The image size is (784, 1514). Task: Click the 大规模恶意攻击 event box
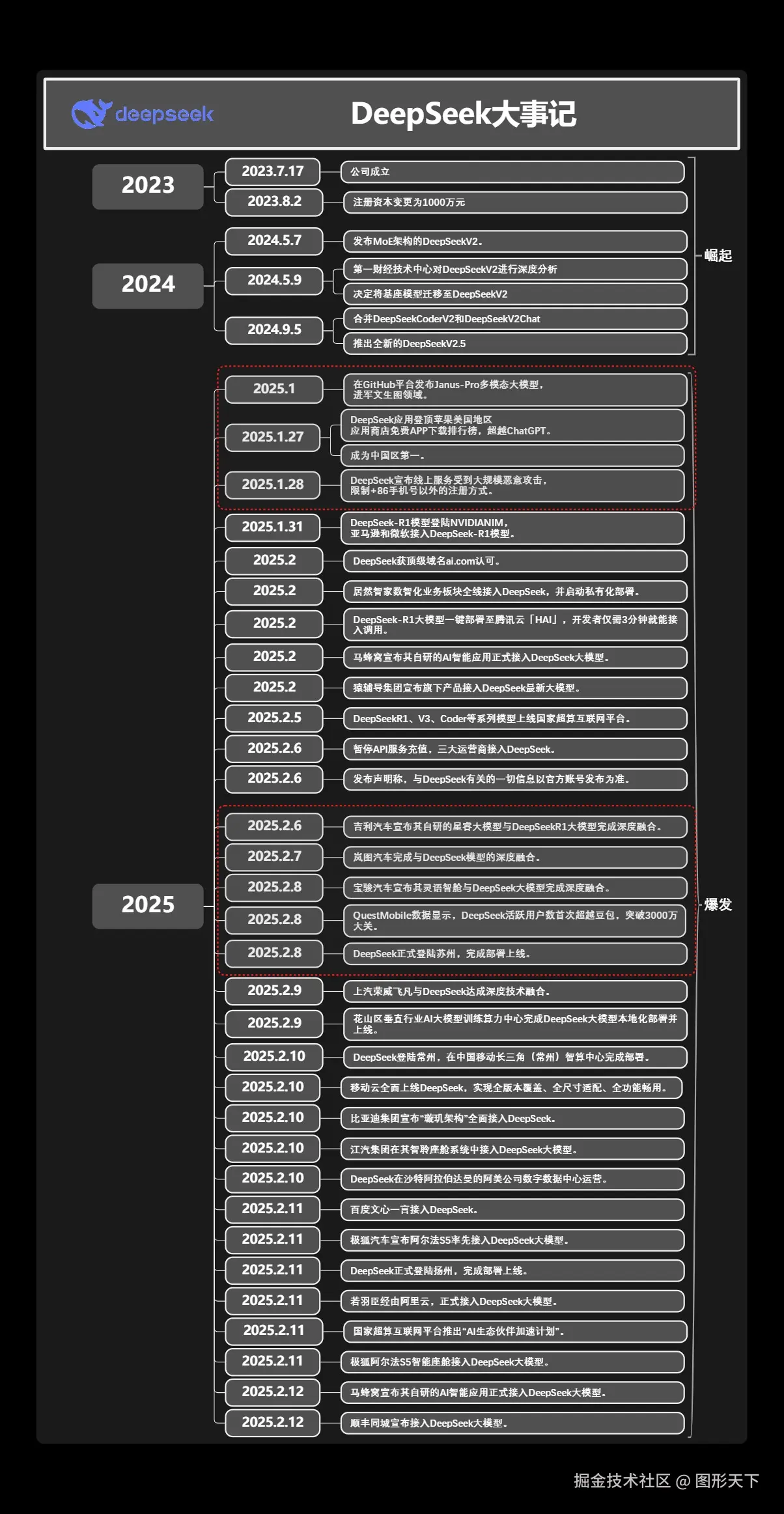click(512, 486)
